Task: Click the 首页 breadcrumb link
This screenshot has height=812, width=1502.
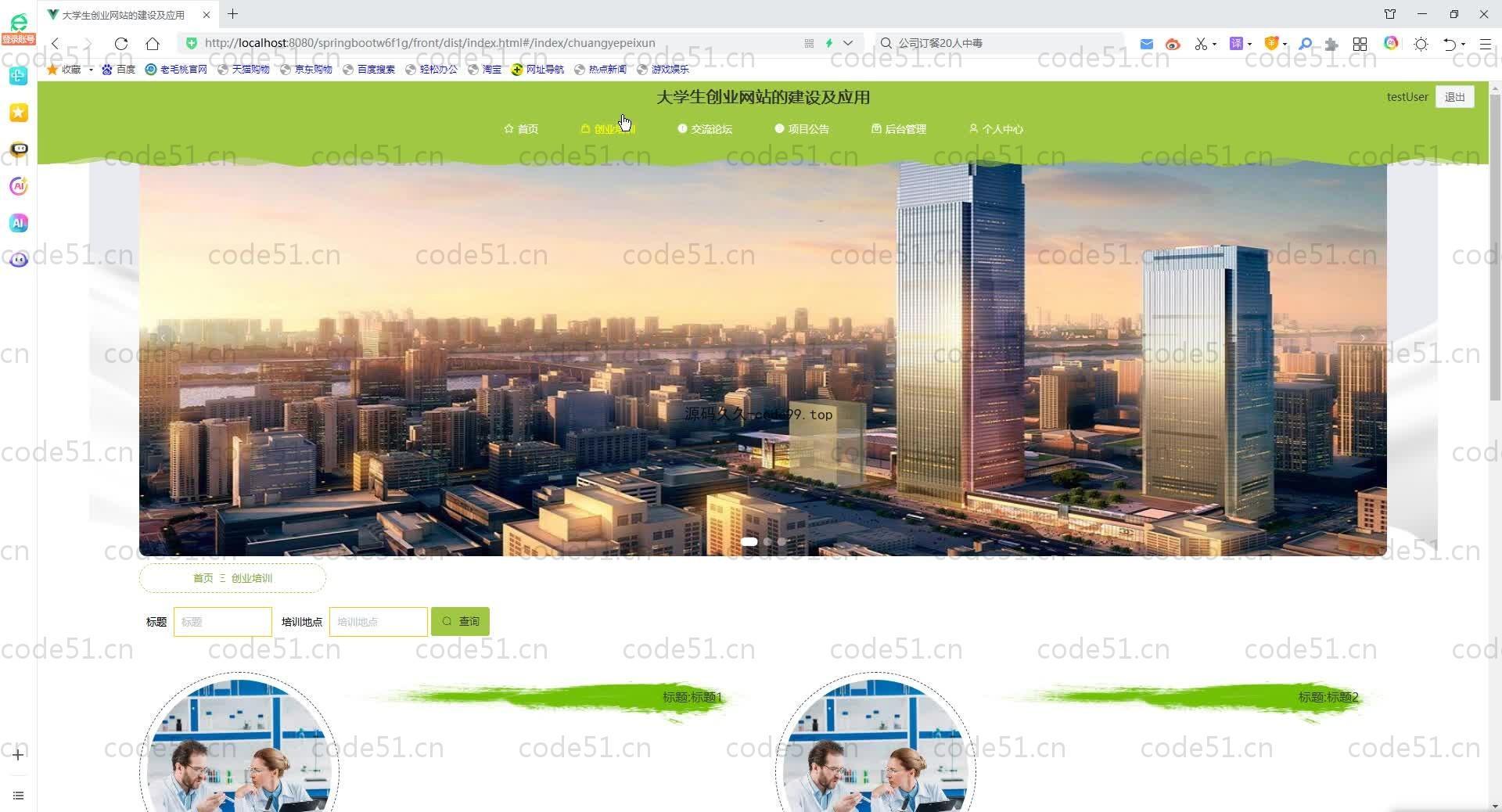Action: pos(203,578)
